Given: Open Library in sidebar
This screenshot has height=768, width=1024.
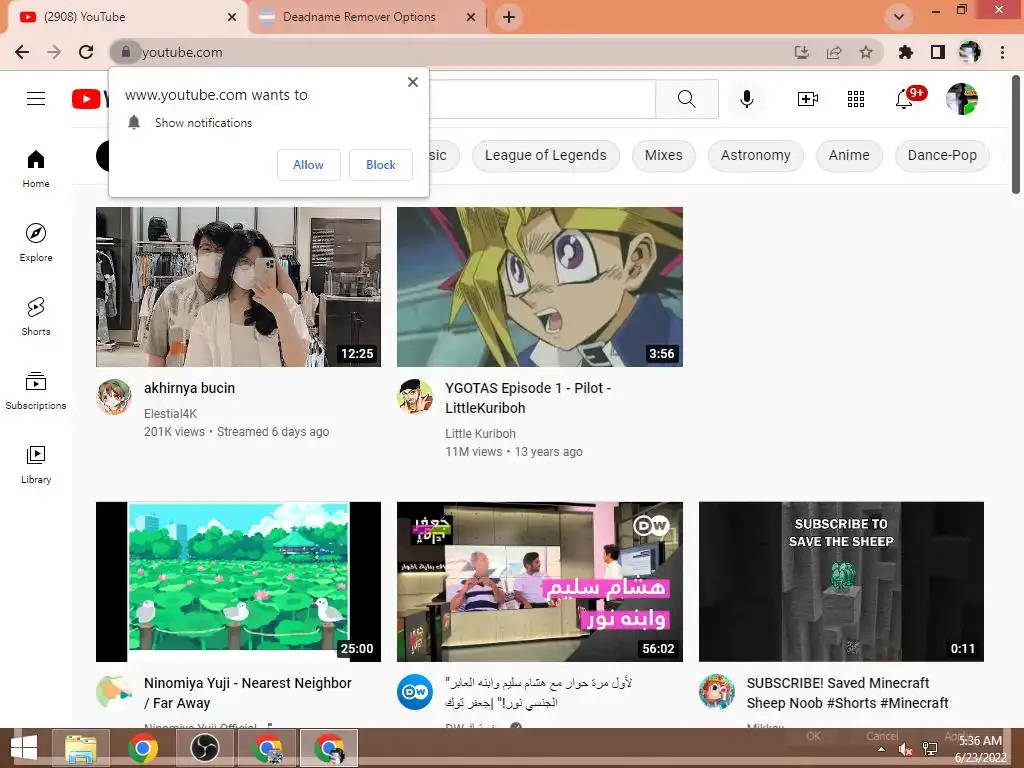Looking at the screenshot, I should [x=36, y=464].
